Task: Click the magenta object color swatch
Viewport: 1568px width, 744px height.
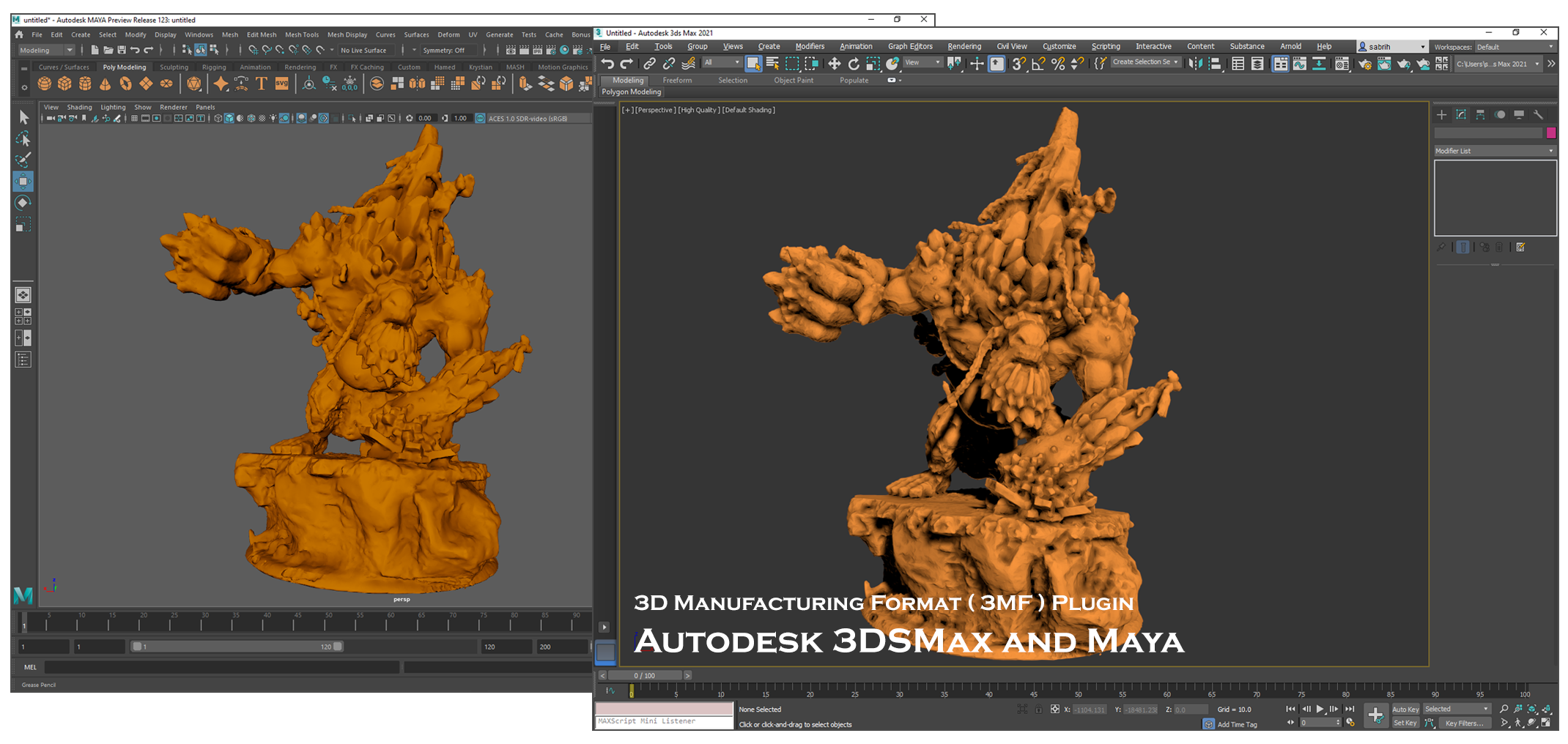Action: 1551,133
